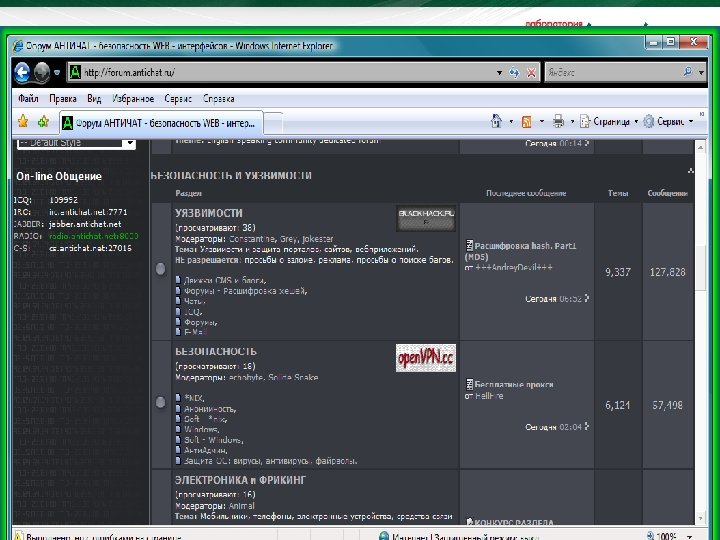Viewport: 720px width, 540px height.
Task: Open the Страница toolbar menu
Action: click(x=608, y=122)
